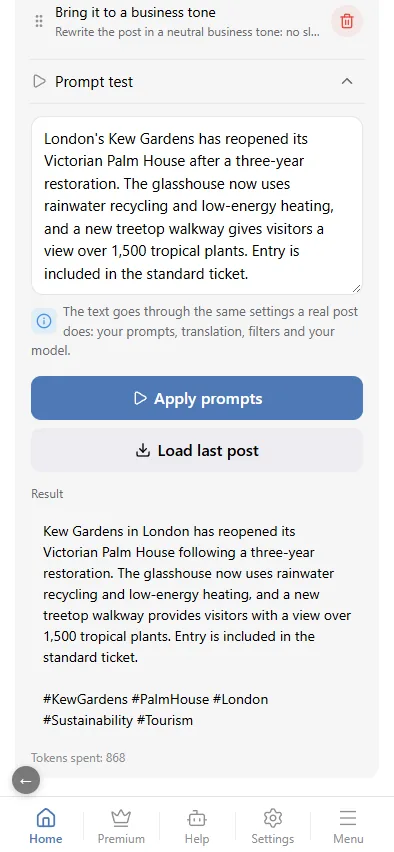Click the play icon beside Prompt test

39,82
